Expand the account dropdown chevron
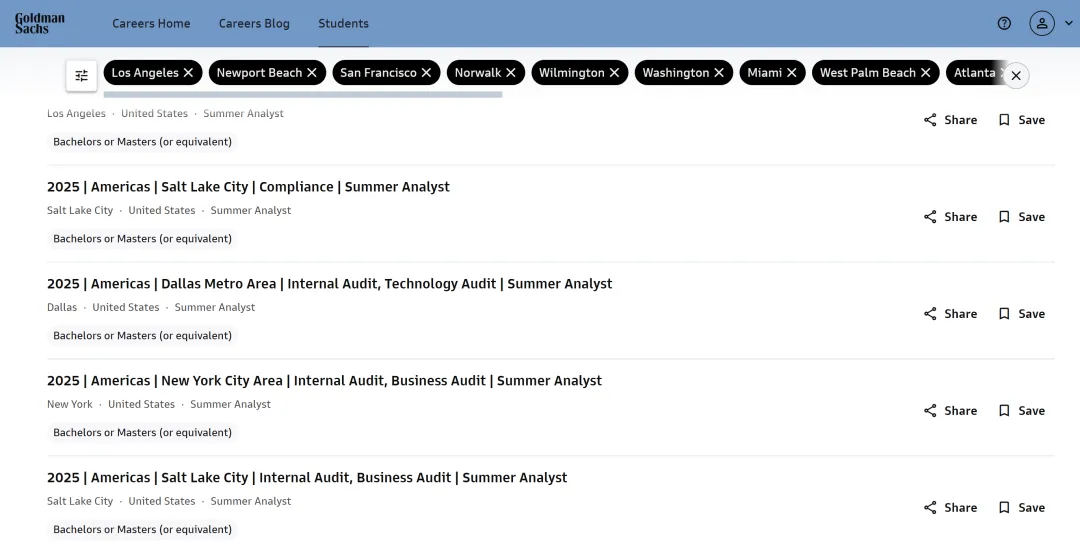1080x552 pixels. 1068,23
